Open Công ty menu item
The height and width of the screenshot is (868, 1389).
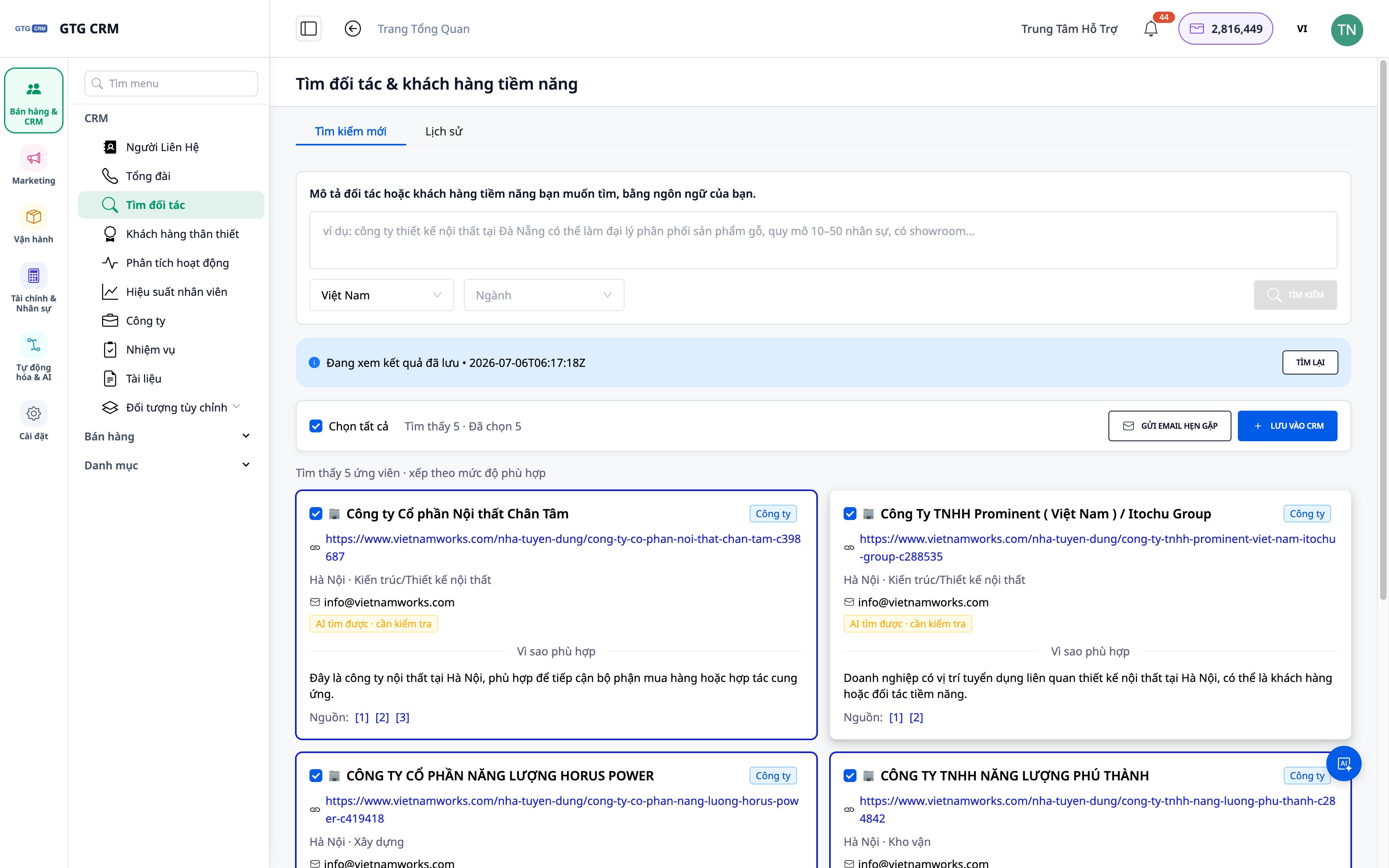pyautogui.click(x=171, y=320)
